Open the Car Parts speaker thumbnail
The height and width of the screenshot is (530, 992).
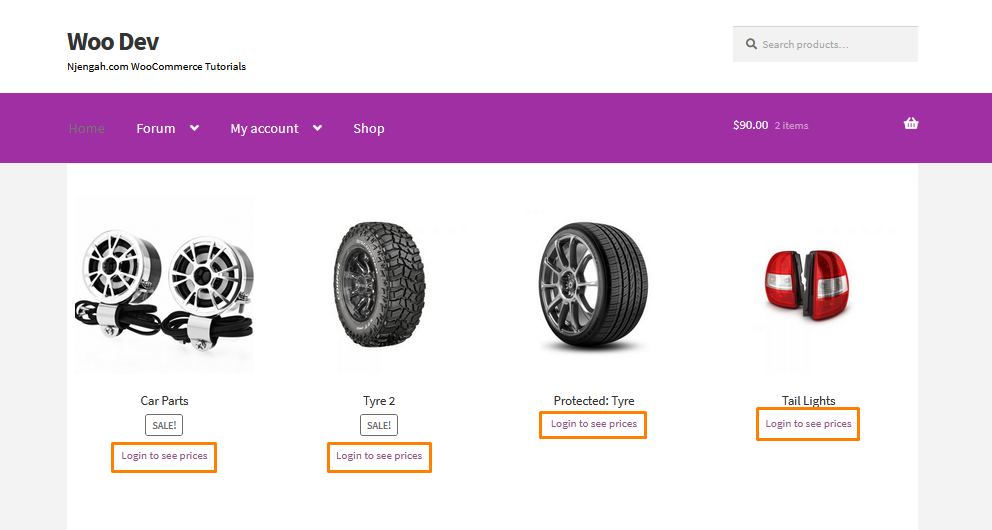[164, 286]
